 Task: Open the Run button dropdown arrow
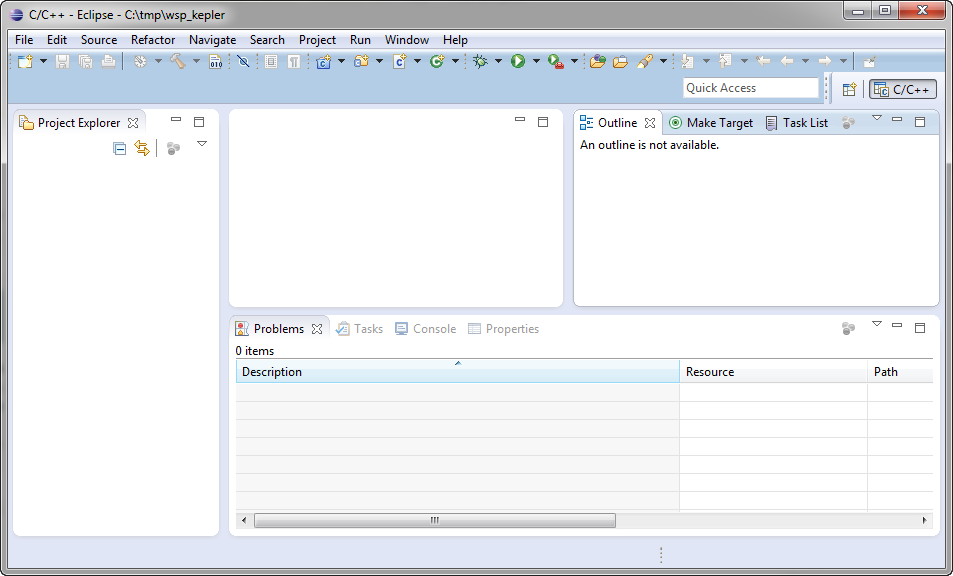[x=536, y=62]
